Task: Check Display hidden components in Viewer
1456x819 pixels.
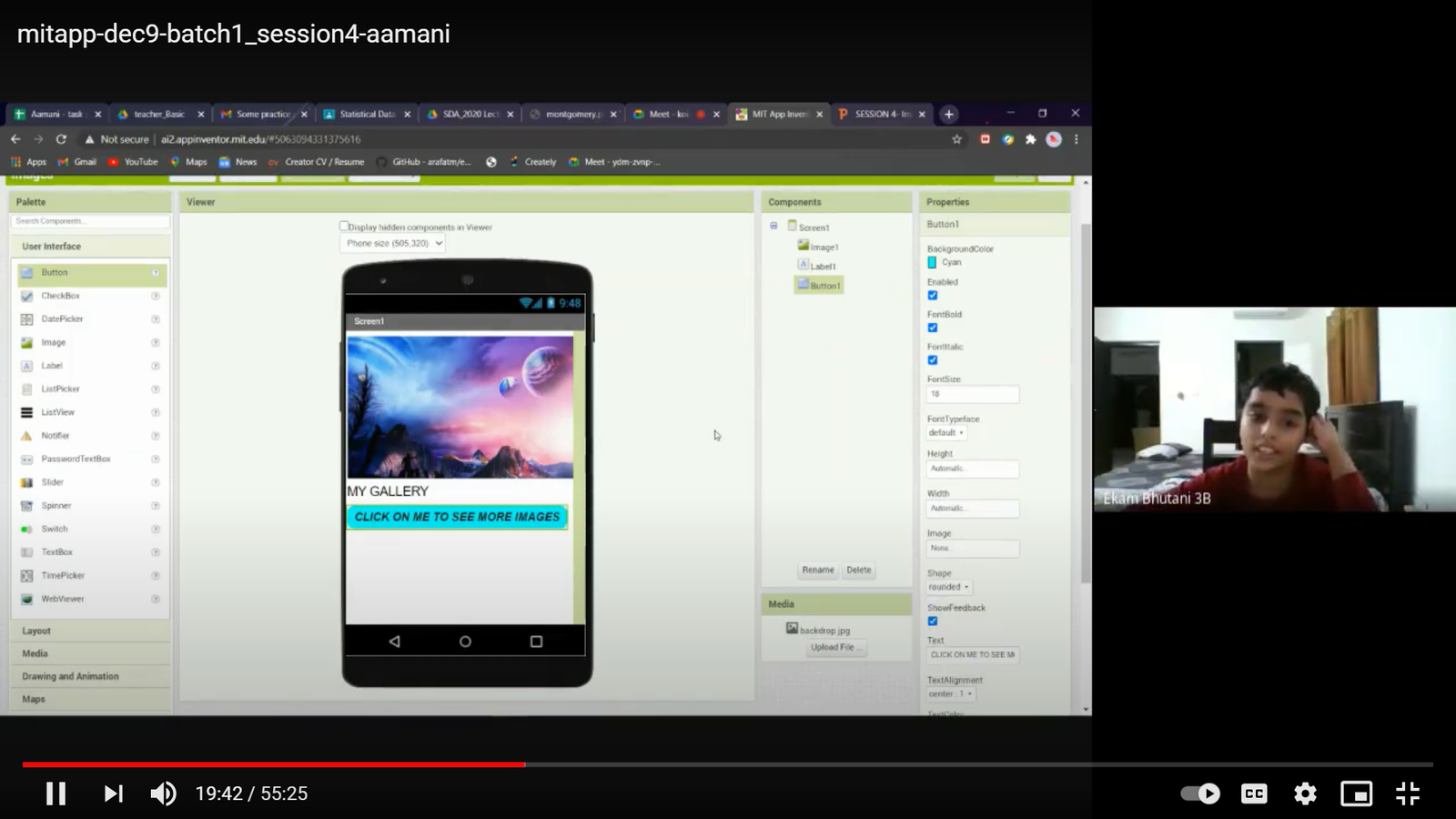Action: click(x=344, y=226)
